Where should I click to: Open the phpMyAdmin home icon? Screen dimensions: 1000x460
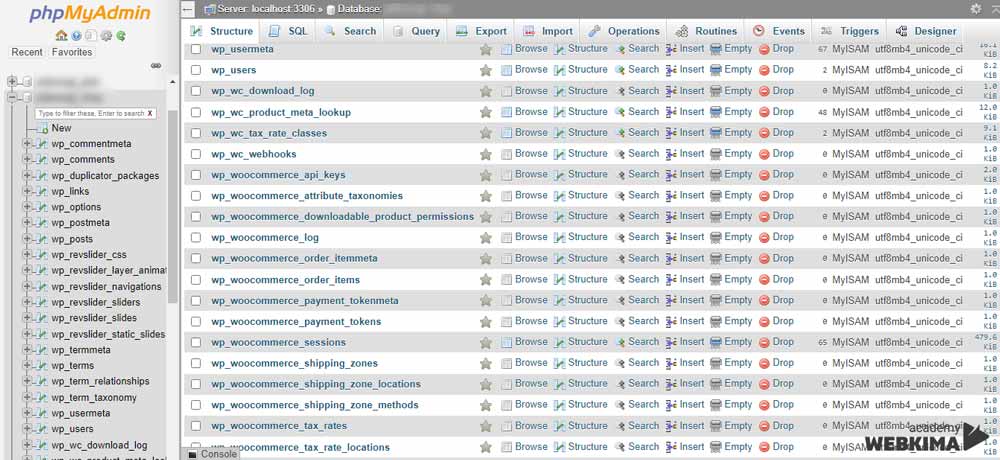[61, 36]
